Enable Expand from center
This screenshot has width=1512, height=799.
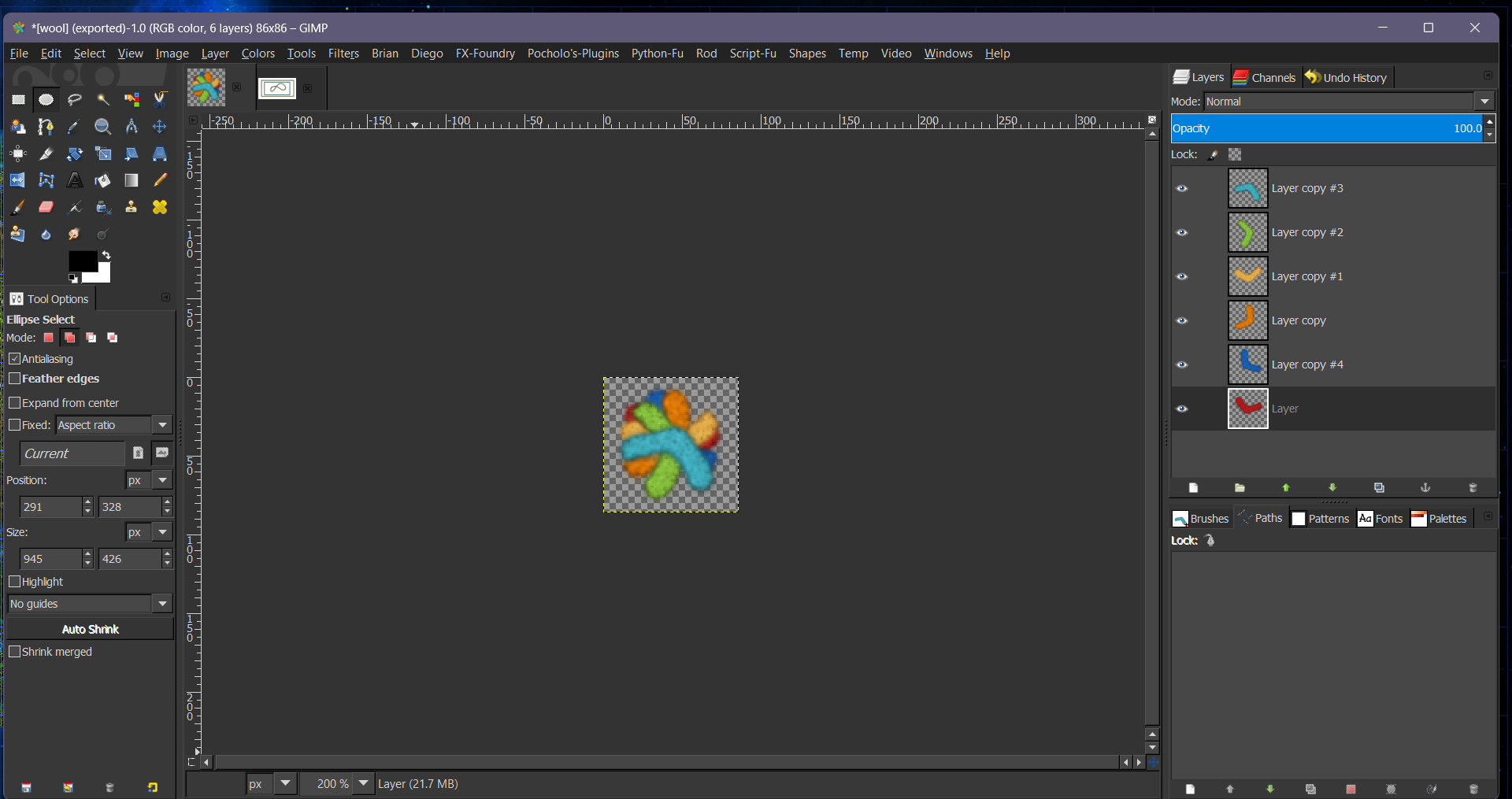coord(14,402)
